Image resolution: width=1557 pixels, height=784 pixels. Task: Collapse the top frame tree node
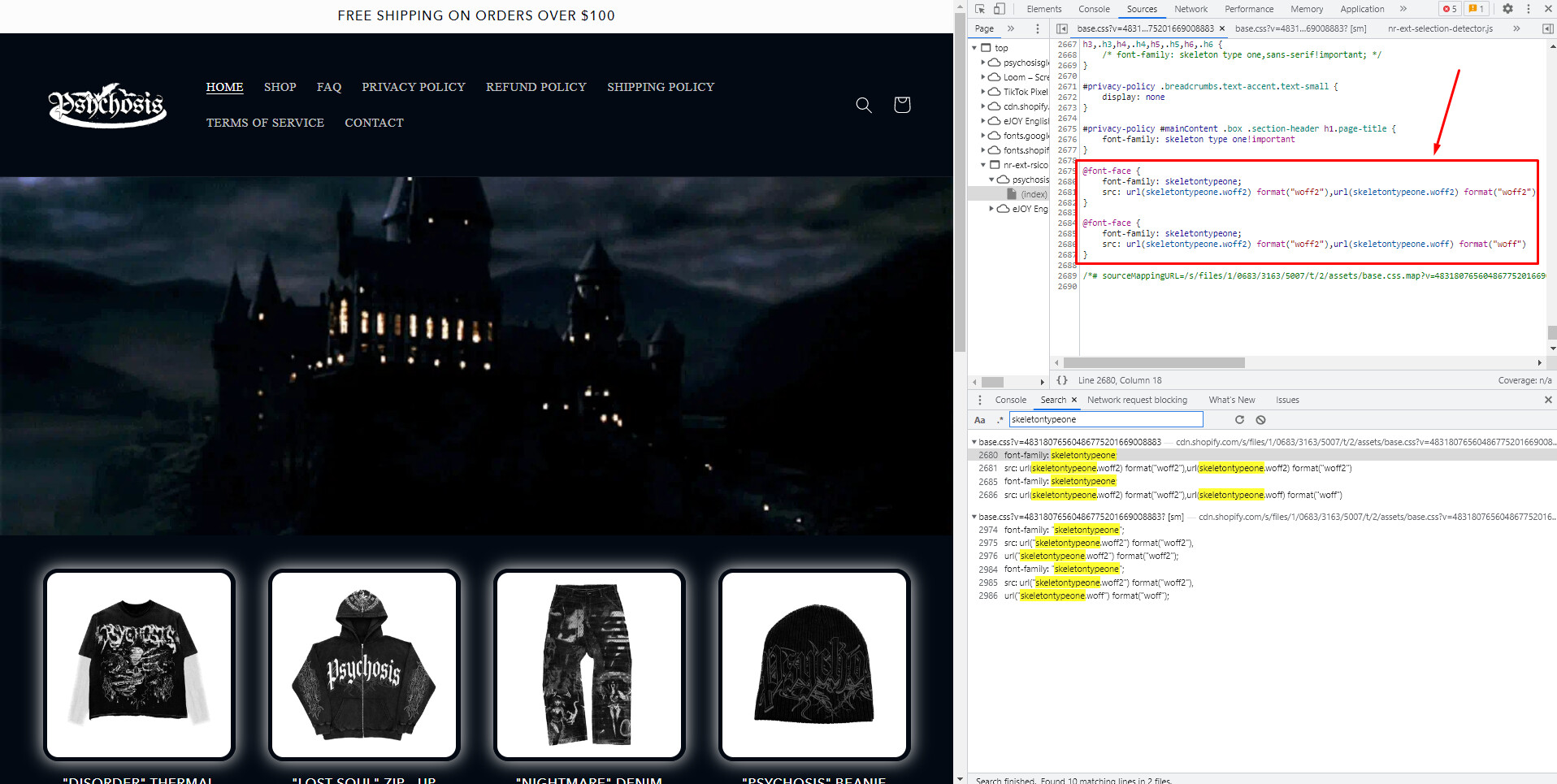coord(974,48)
